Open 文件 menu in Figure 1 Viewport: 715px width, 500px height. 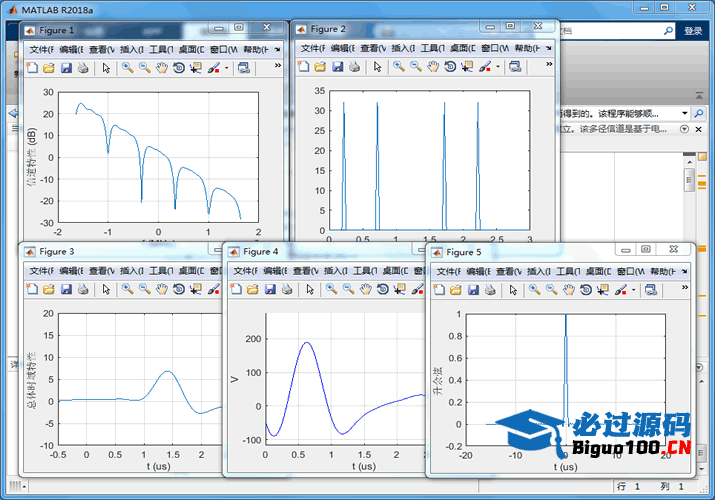coord(39,49)
